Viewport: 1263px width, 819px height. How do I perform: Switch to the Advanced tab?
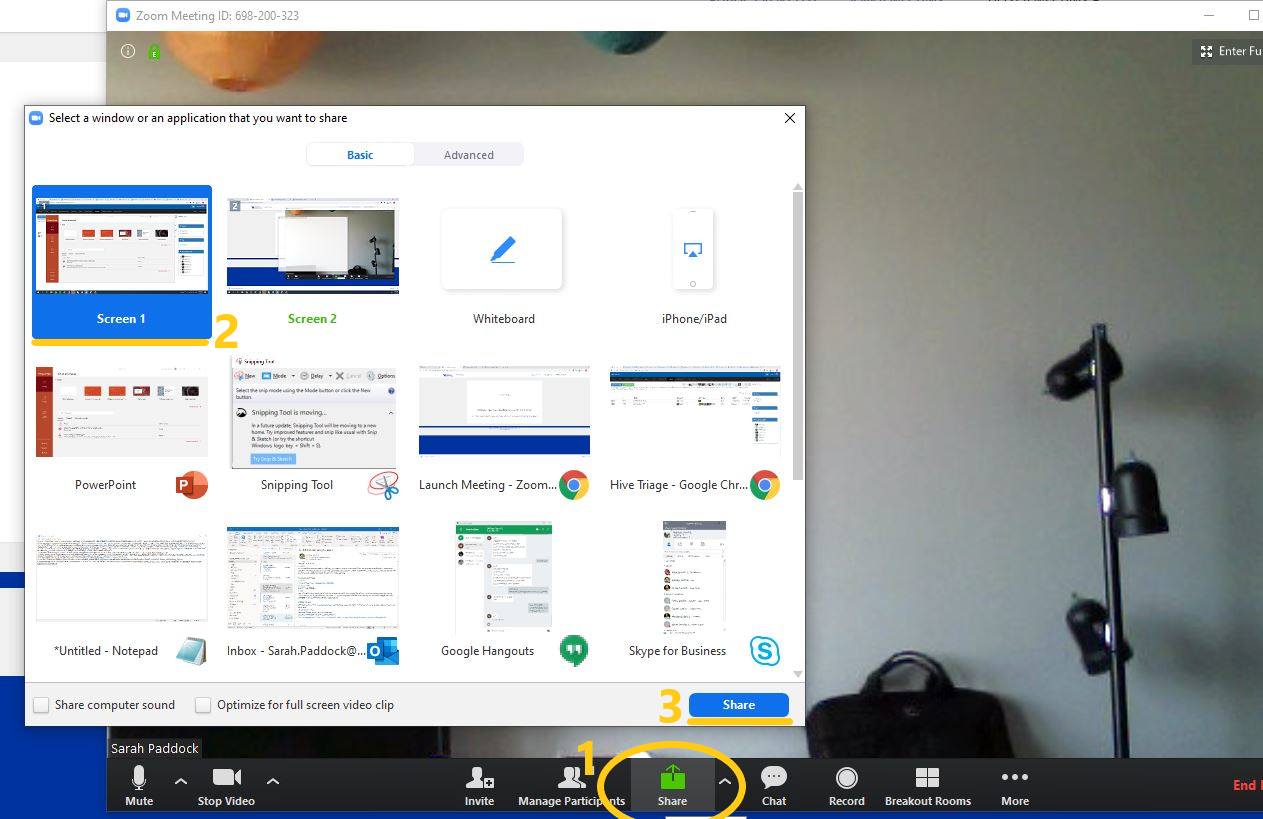point(469,155)
